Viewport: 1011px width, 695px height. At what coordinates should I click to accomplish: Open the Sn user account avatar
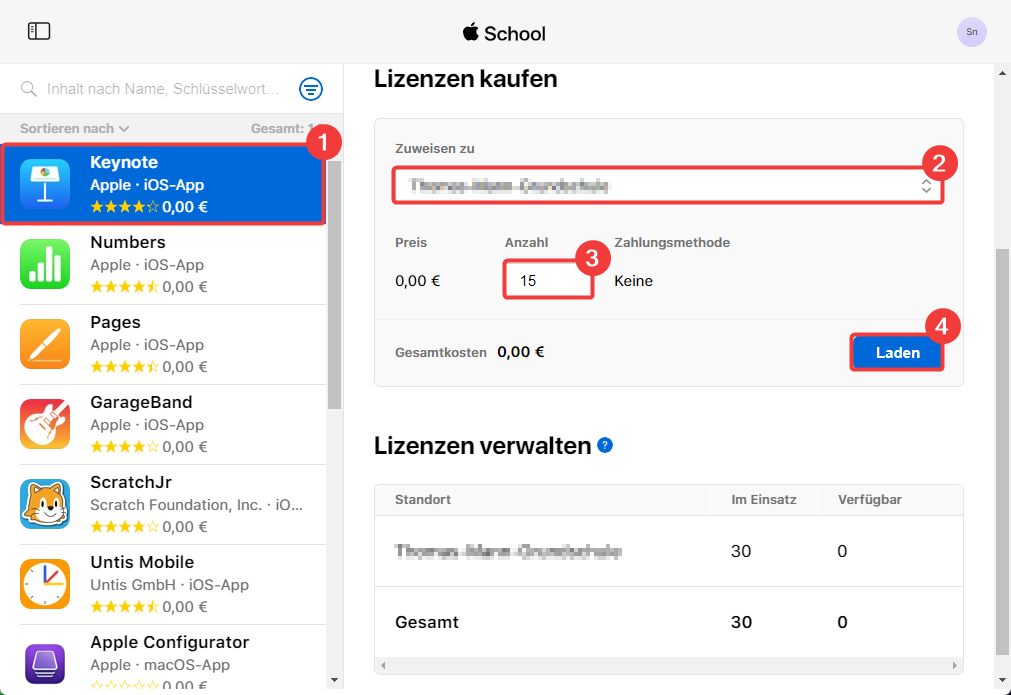pyautogui.click(x=971, y=32)
